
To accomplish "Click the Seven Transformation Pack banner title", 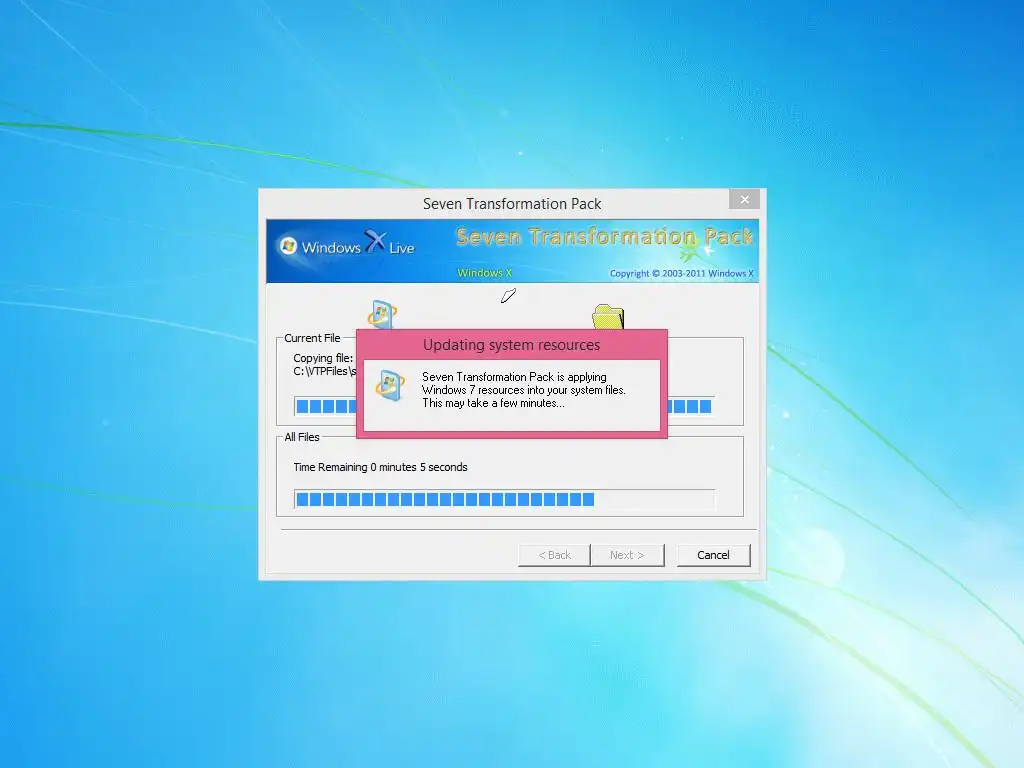I will [605, 236].
